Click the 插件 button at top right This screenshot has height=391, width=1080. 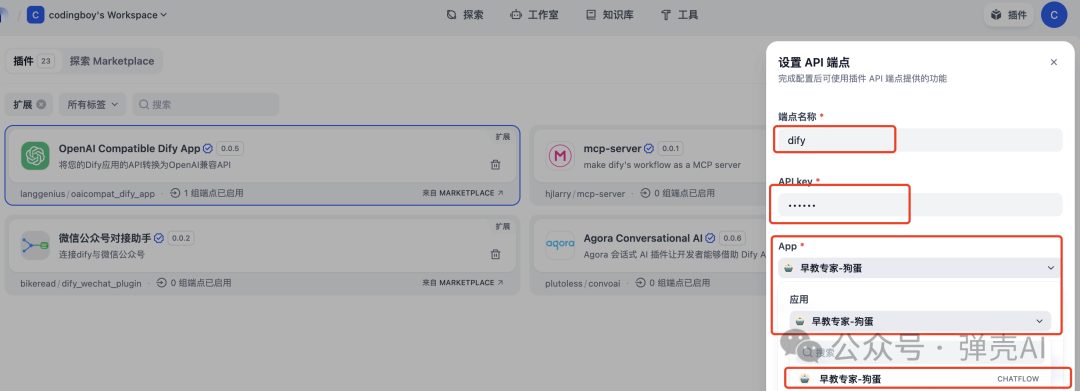point(1008,14)
